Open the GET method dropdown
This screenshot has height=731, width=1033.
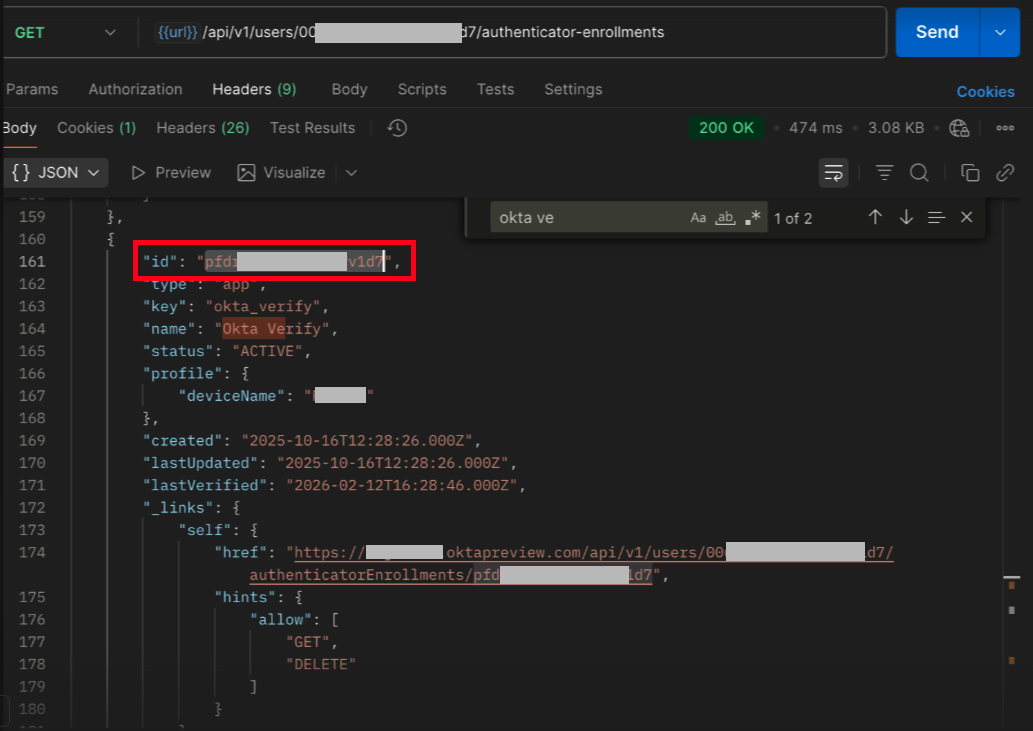click(x=65, y=32)
